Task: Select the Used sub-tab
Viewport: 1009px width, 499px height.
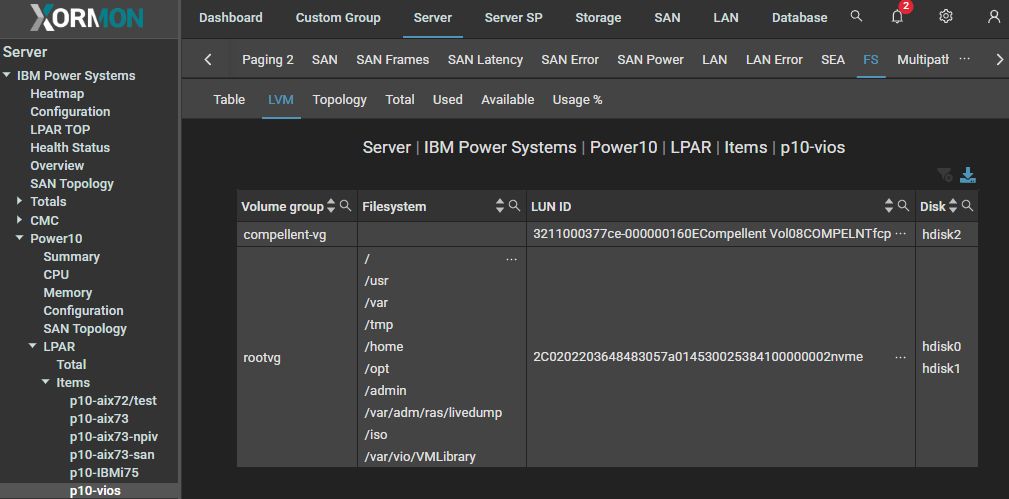Action: tap(447, 100)
